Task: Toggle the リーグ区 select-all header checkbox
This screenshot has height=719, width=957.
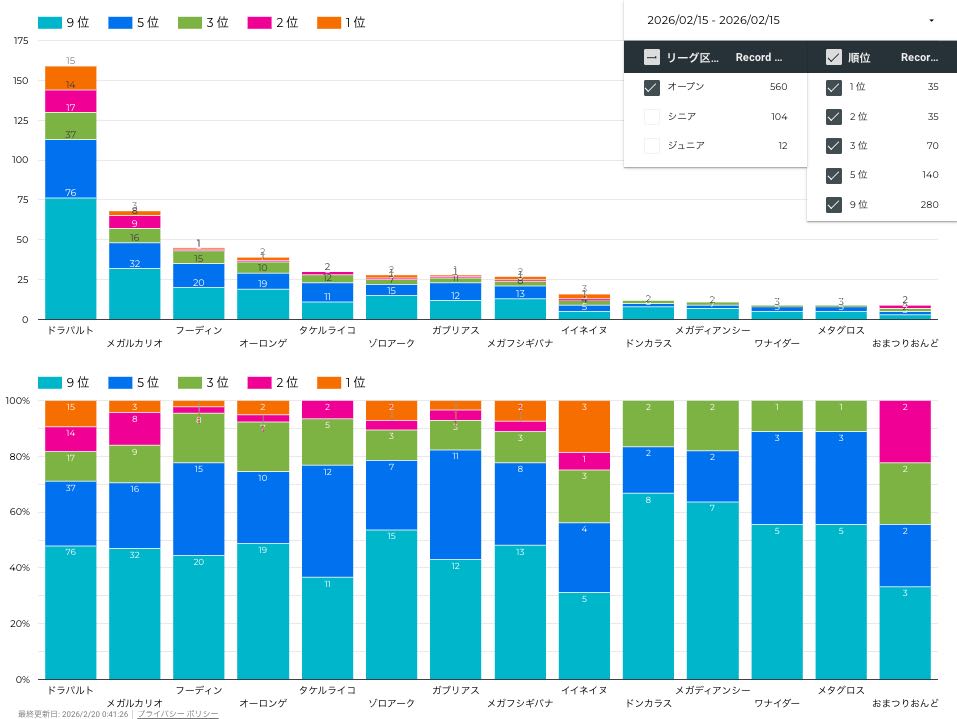Action: click(651, 57)
